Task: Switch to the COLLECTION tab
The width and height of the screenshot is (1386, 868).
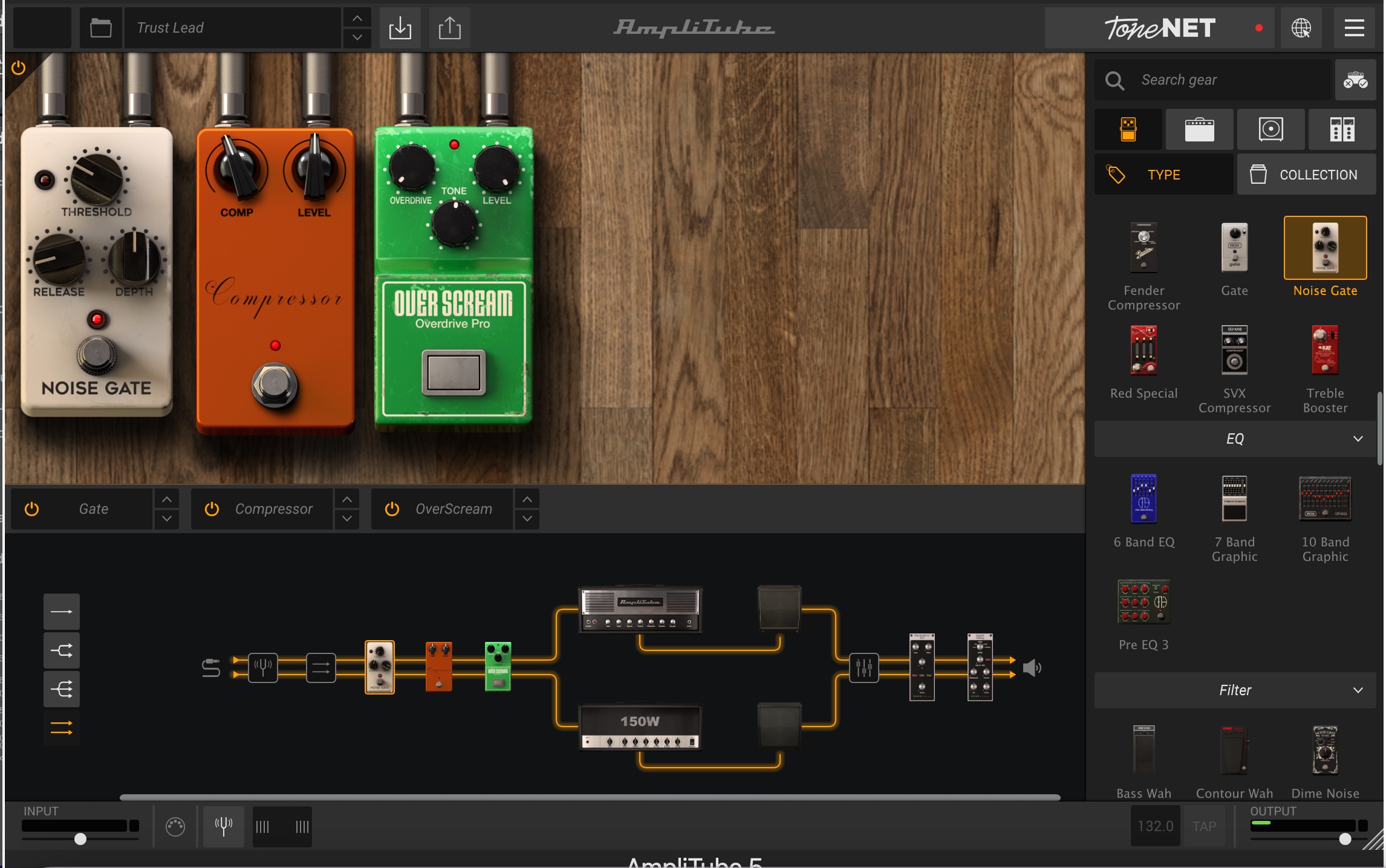Action: point(1306,175)
